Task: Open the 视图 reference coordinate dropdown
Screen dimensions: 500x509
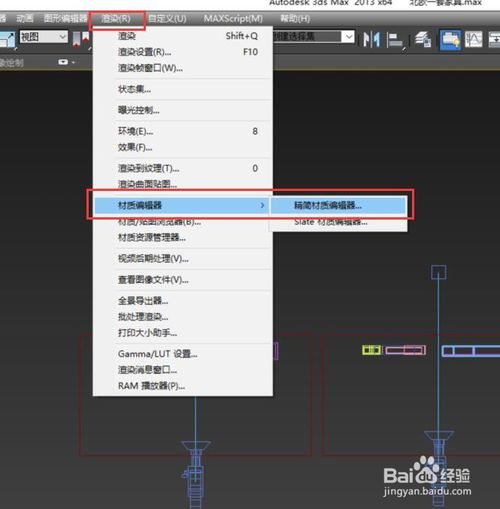Action: tap(44, 36)
